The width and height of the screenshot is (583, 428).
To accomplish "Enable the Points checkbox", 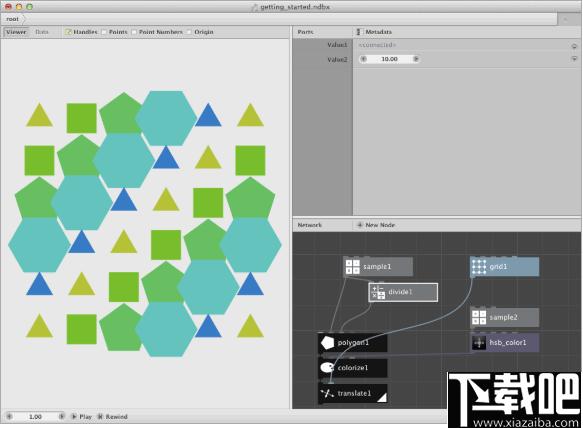I will click(104, 32).
